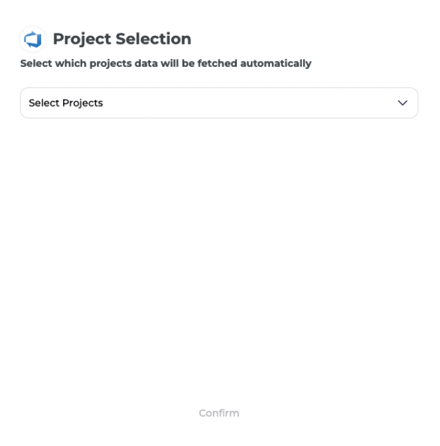
Task: Tap the blue DevOps icon beside the title
Action: point(33,39)
